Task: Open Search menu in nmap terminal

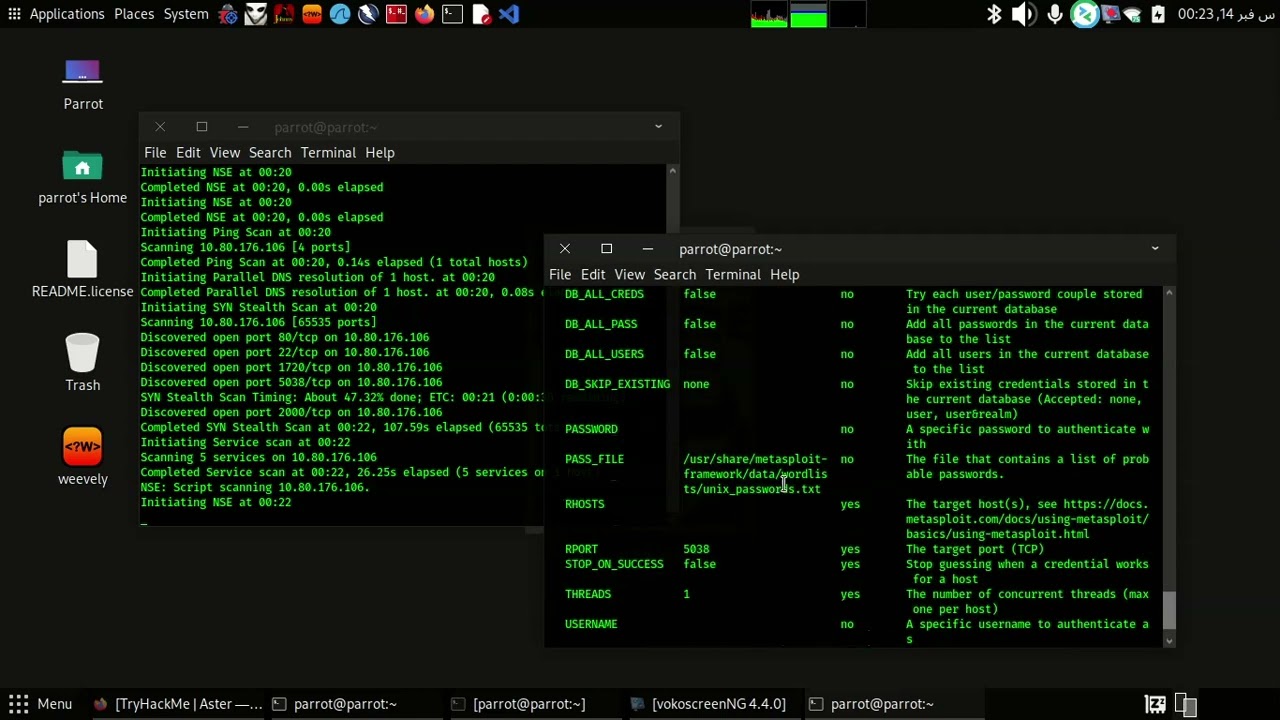Action: coord(270,152)
